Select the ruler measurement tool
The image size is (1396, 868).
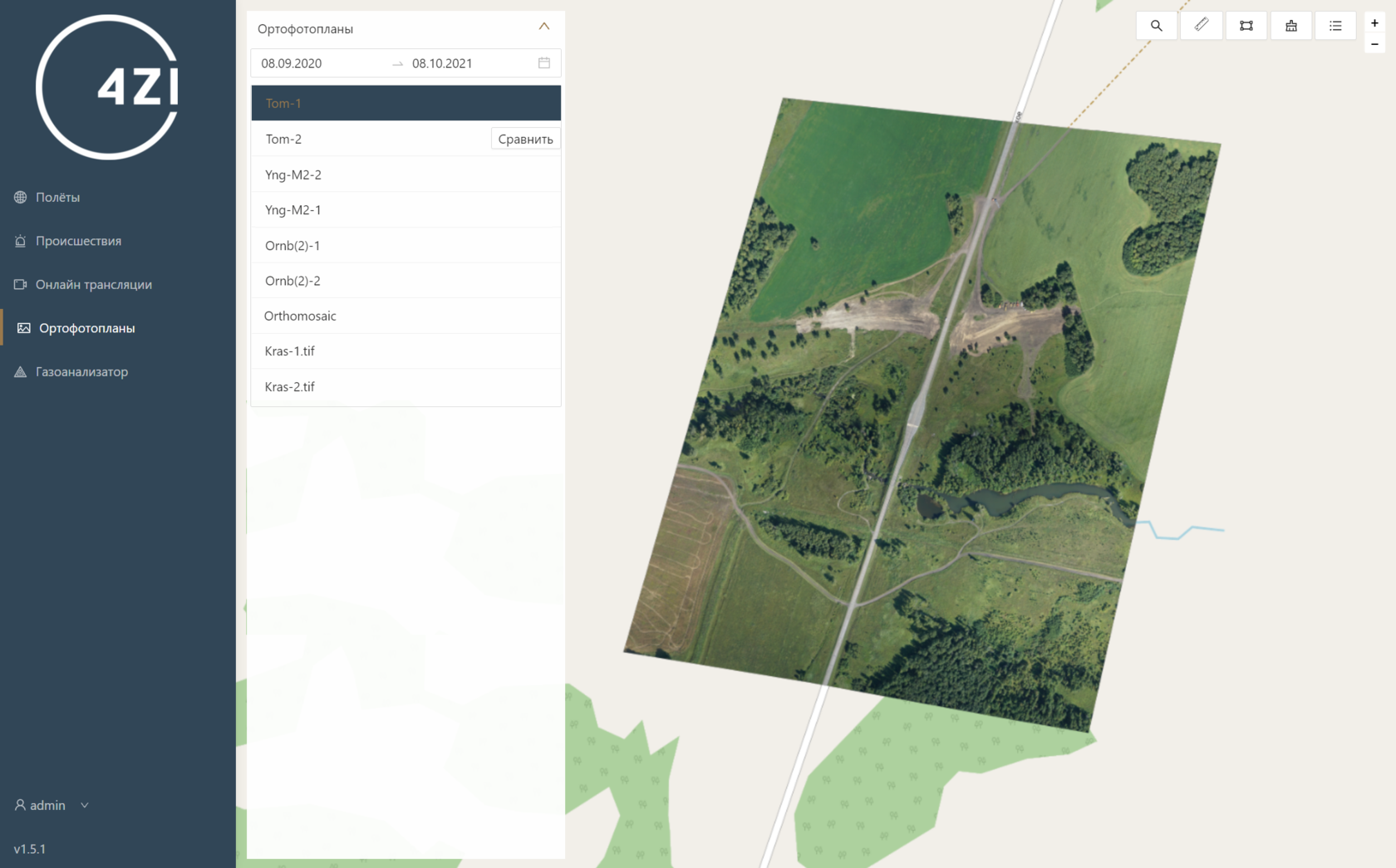point(1201,26)
